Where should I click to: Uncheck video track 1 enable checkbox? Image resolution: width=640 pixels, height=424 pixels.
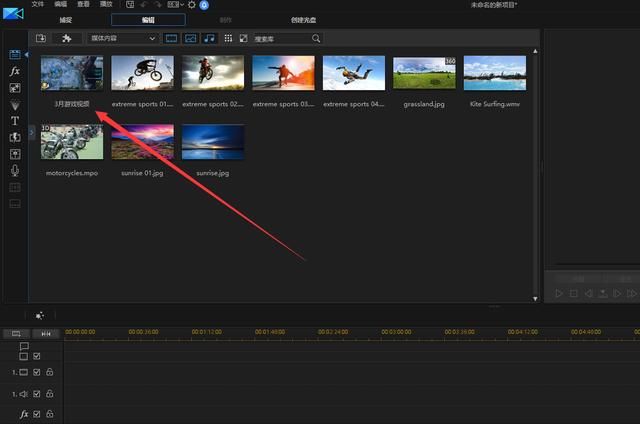coord(37,372)
